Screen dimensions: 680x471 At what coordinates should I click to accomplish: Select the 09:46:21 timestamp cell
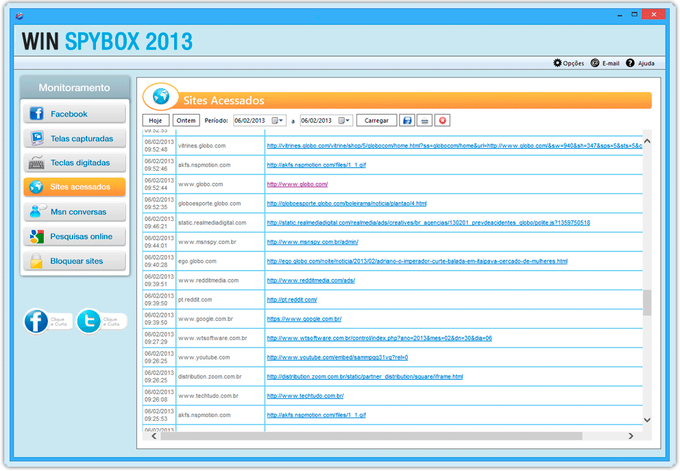pyautogui.click(x=159, y=222)
